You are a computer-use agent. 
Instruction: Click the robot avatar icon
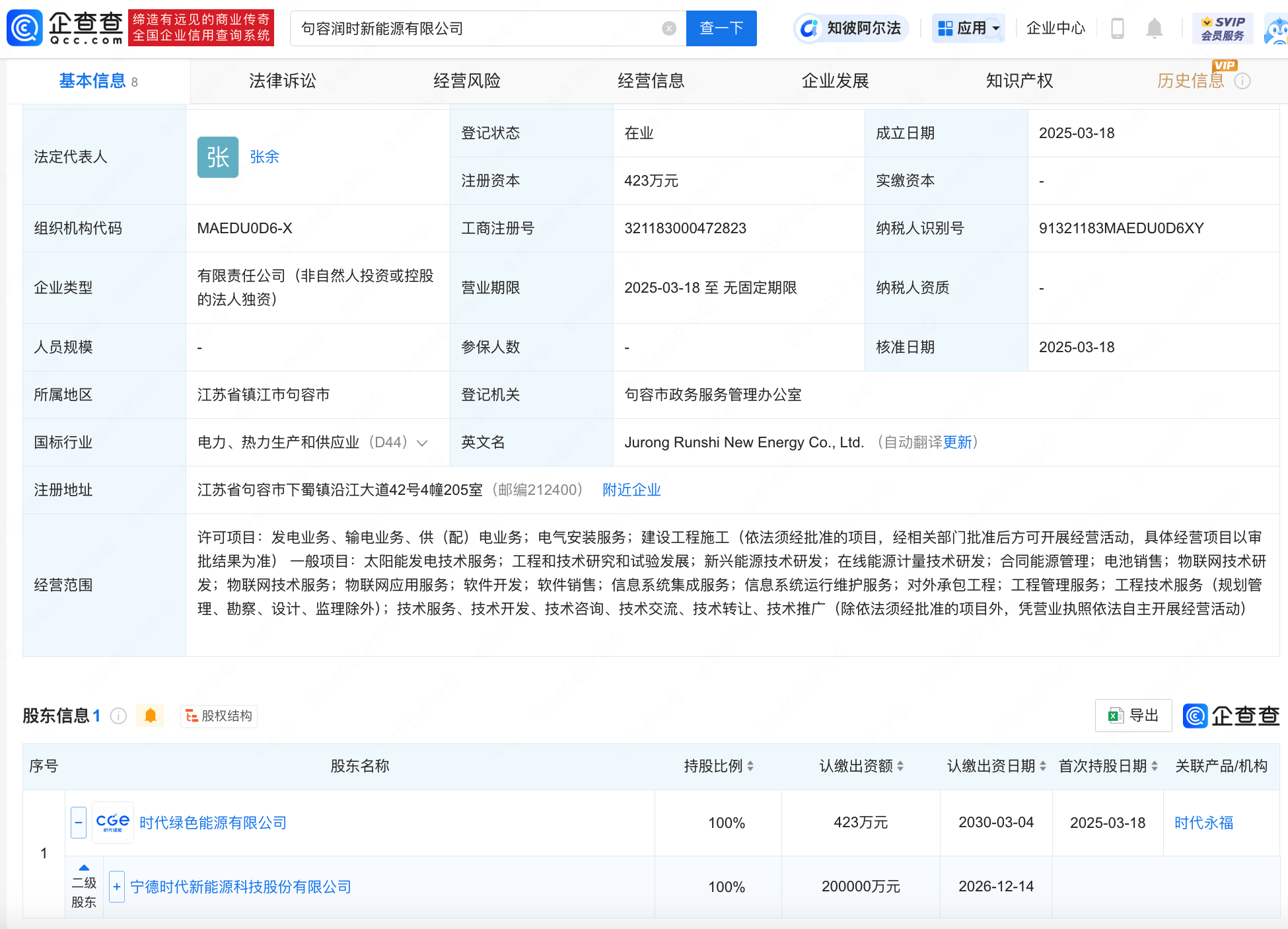pos(1276,30)
